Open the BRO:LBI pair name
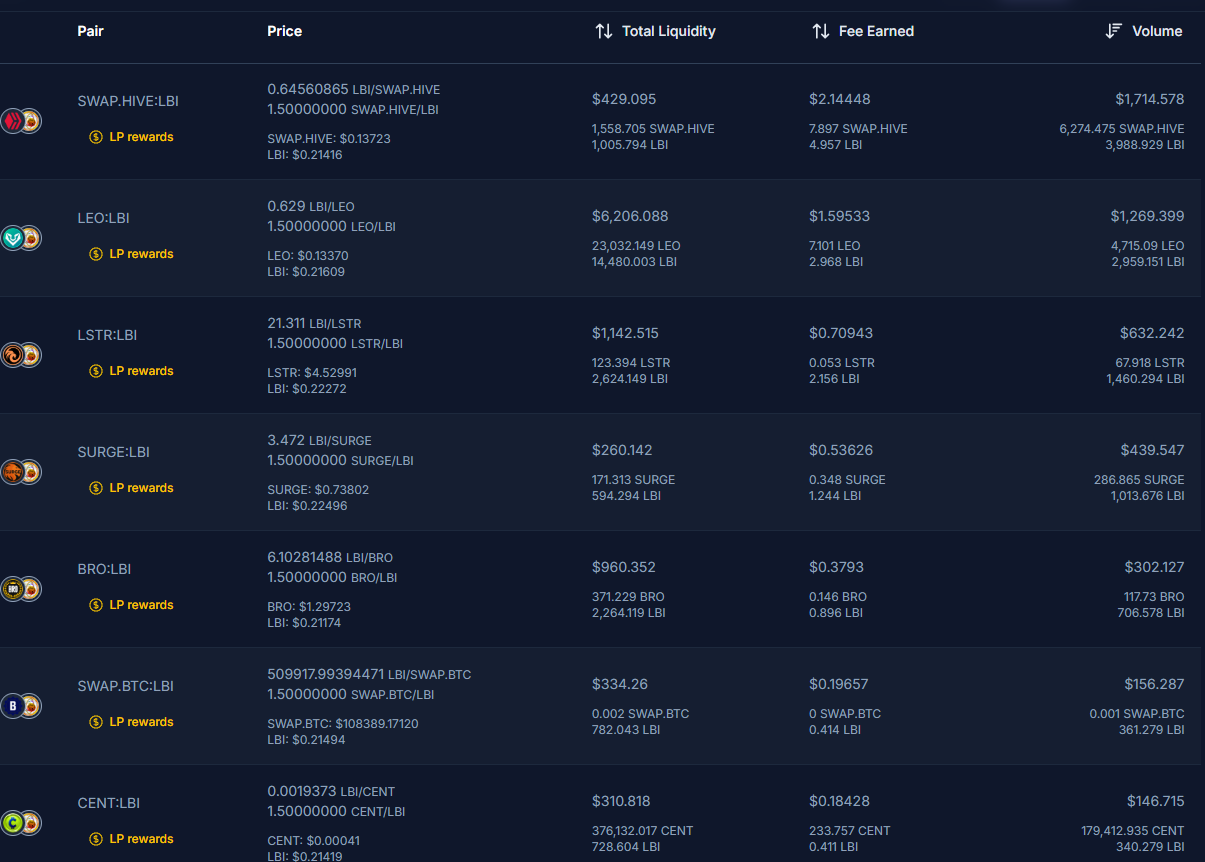Screen dimensions: 1205x862 104,569
